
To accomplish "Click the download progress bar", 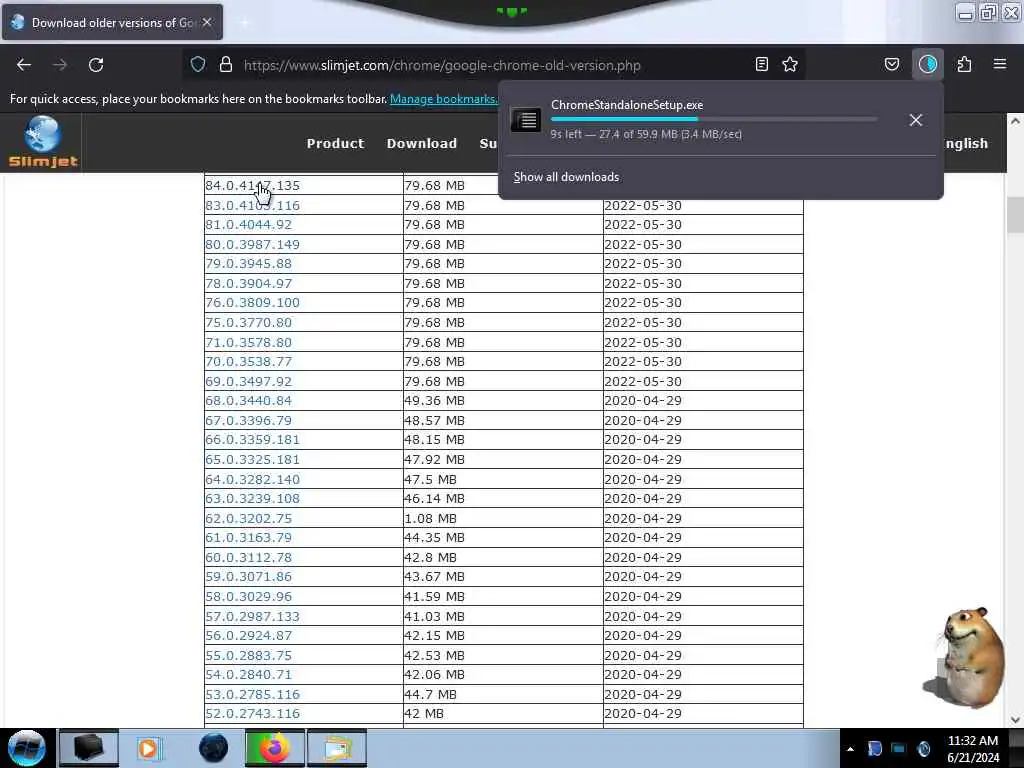I will (714, 120).
